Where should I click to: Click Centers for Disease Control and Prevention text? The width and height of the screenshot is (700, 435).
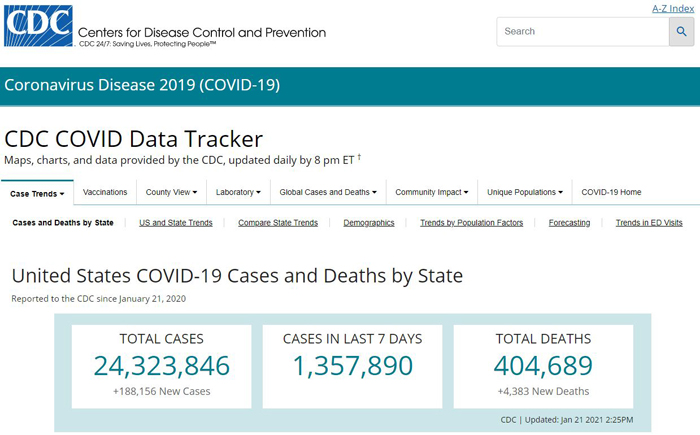(202, 33)
